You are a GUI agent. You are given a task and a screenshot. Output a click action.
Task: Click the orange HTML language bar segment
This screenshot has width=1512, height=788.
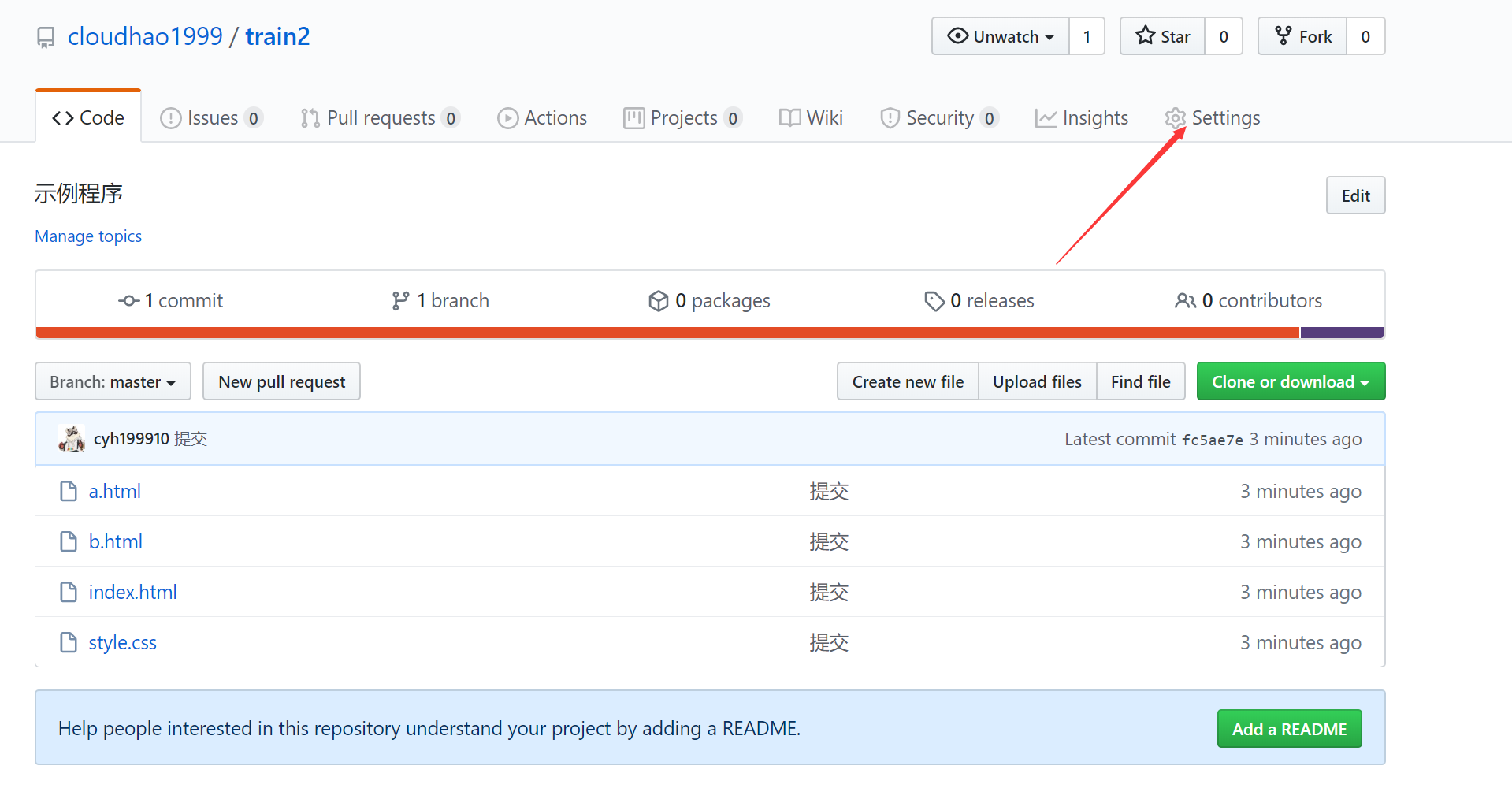(x=667, y=333)
